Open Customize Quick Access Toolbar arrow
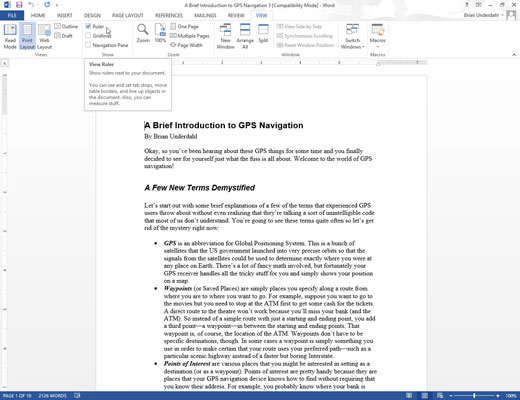This screenshot has height=400, width=520. 57,5
